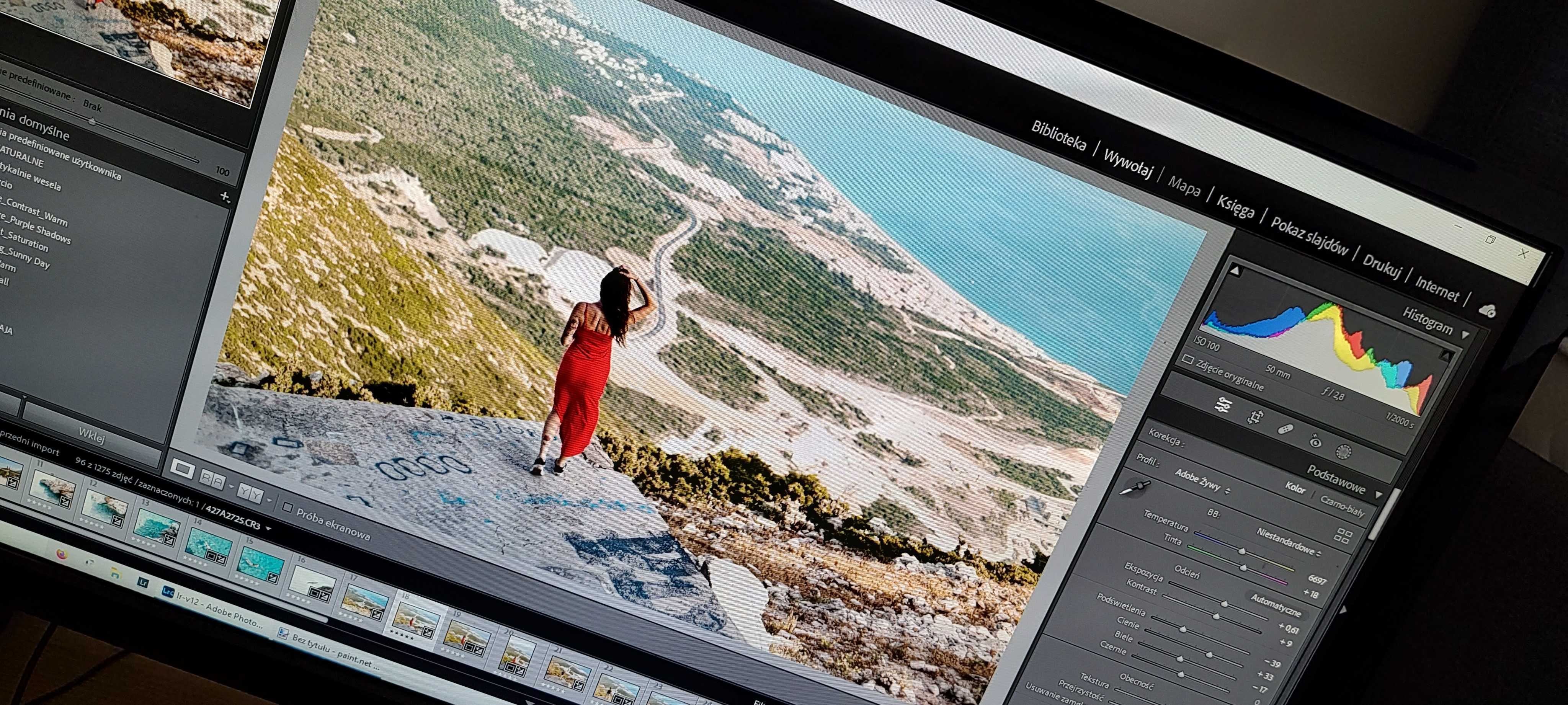Select the Healing bandage tool
Viewport: 1568px width, 705px height.
[x=1285, y=429]
